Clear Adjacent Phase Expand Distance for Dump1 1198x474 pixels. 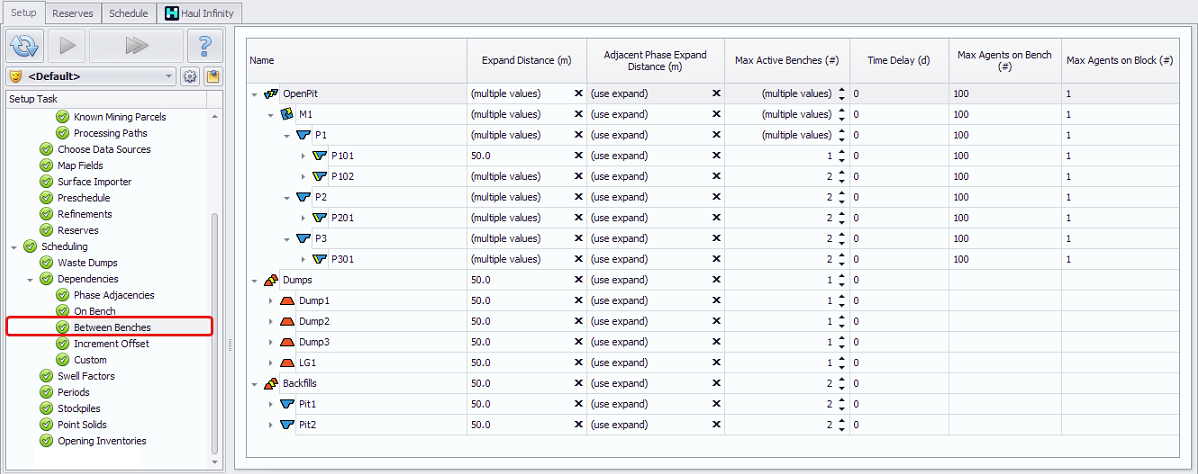click(x=716, y=301)
